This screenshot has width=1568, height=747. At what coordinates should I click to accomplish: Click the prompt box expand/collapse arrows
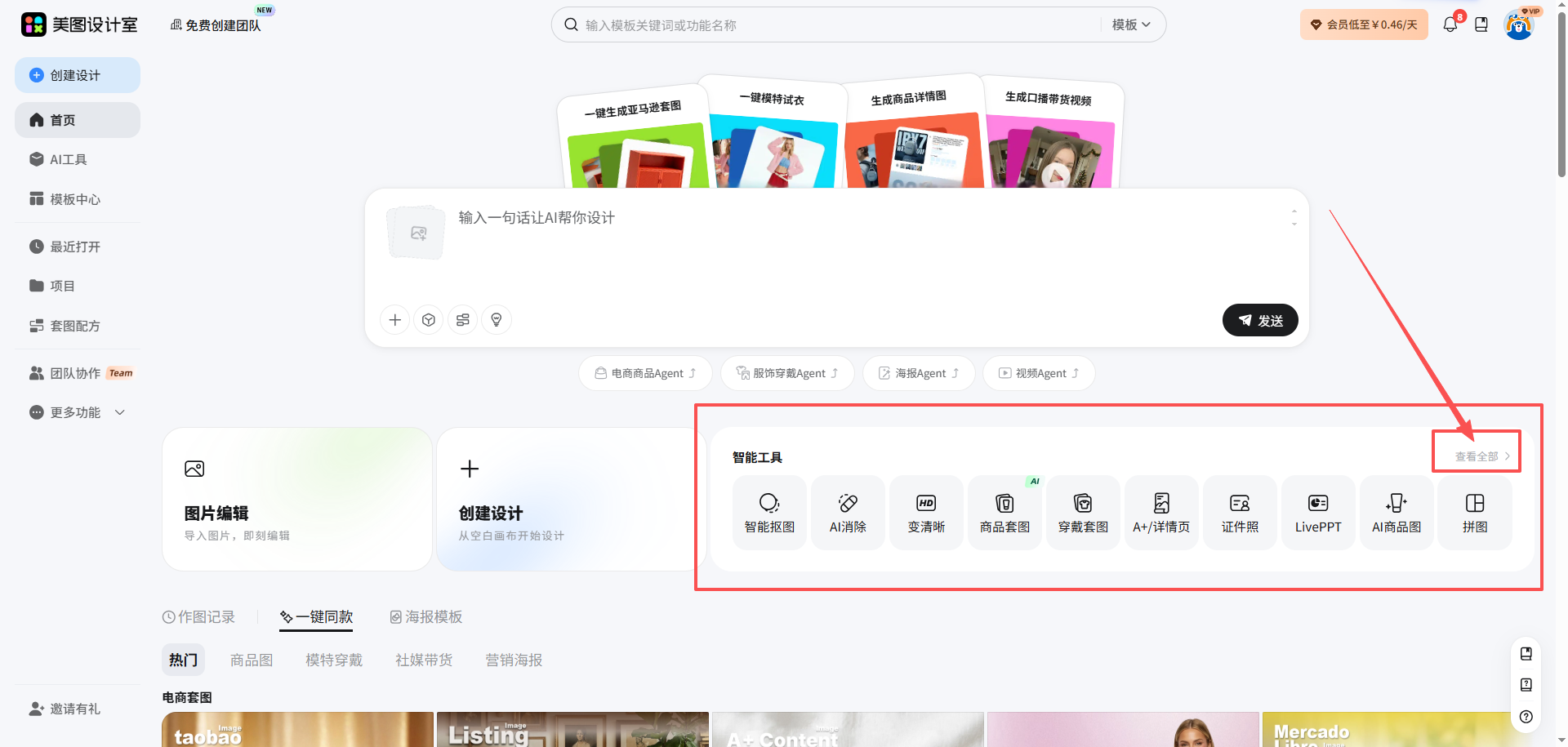(1294, 217)
